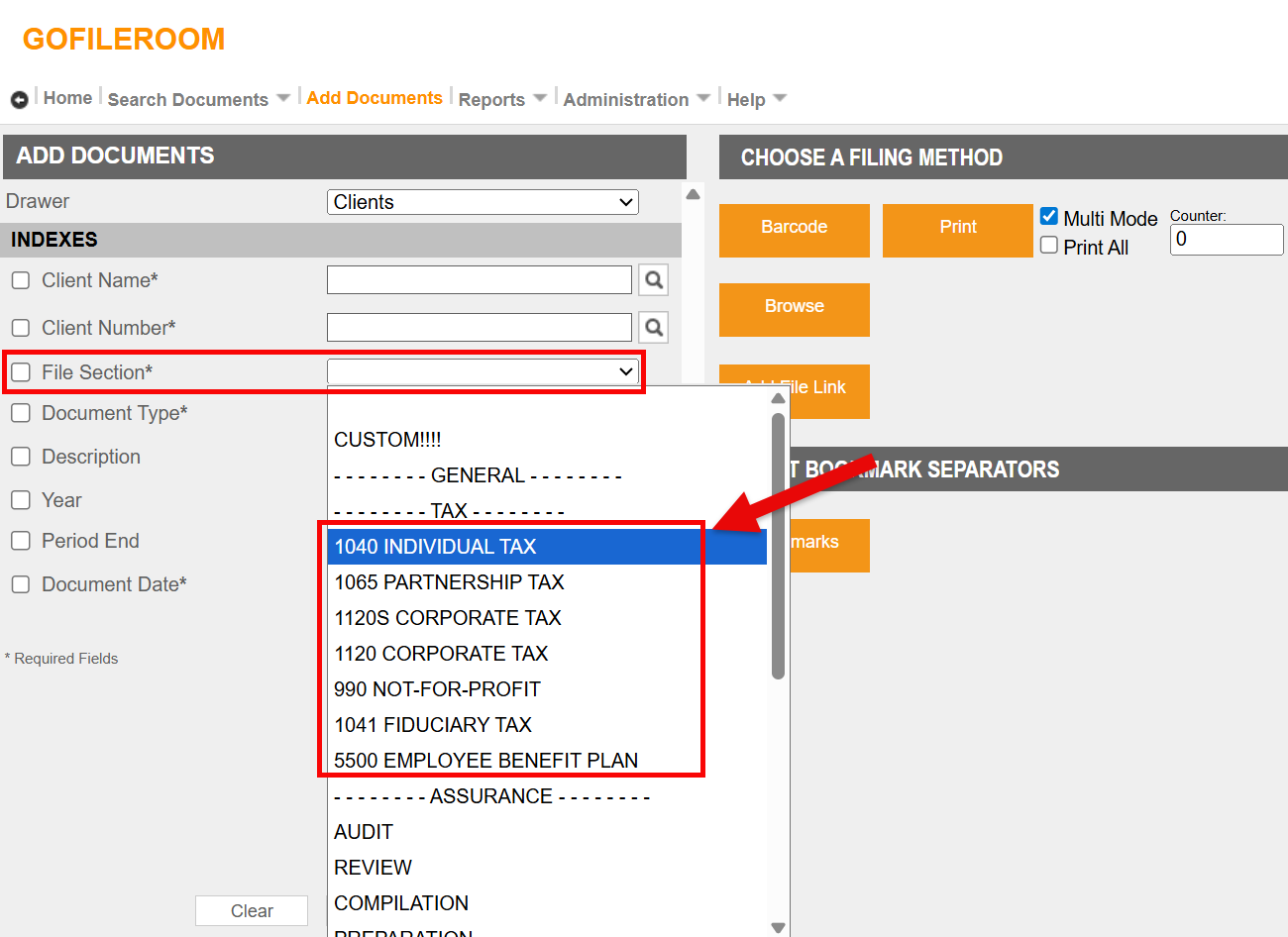Click the scroll down arrow of dropdown list

(778, 928)
